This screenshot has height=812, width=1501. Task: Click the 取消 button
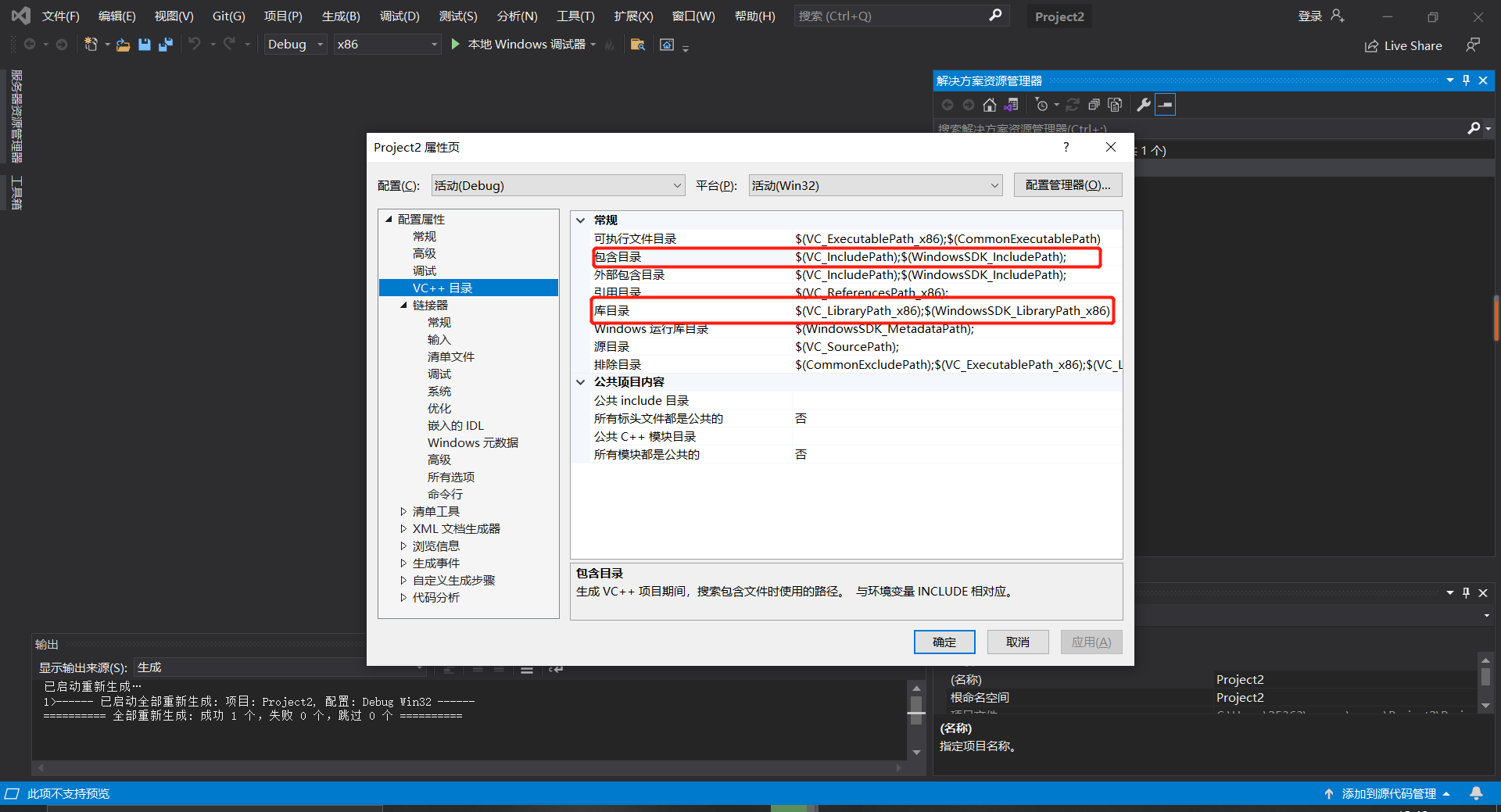pyautogui.click(x=1018, y=642)
